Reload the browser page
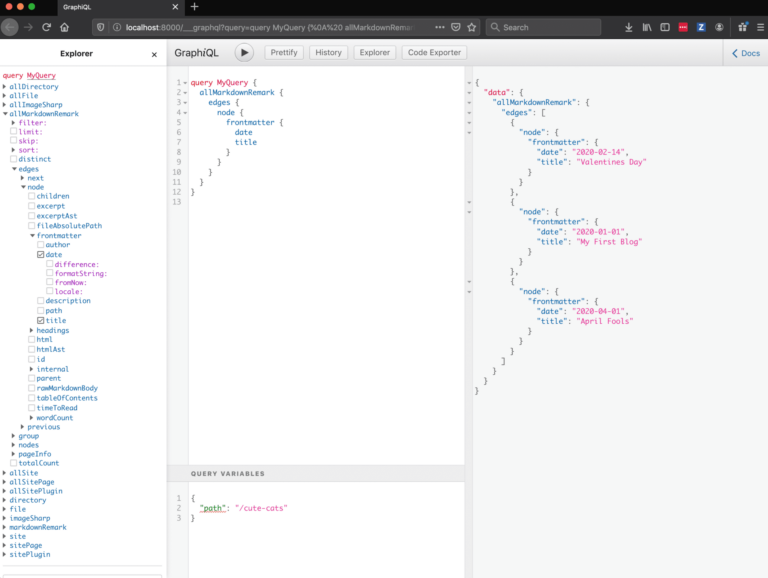The height and width of the screenshot is (578, 768). pos(46,27)
